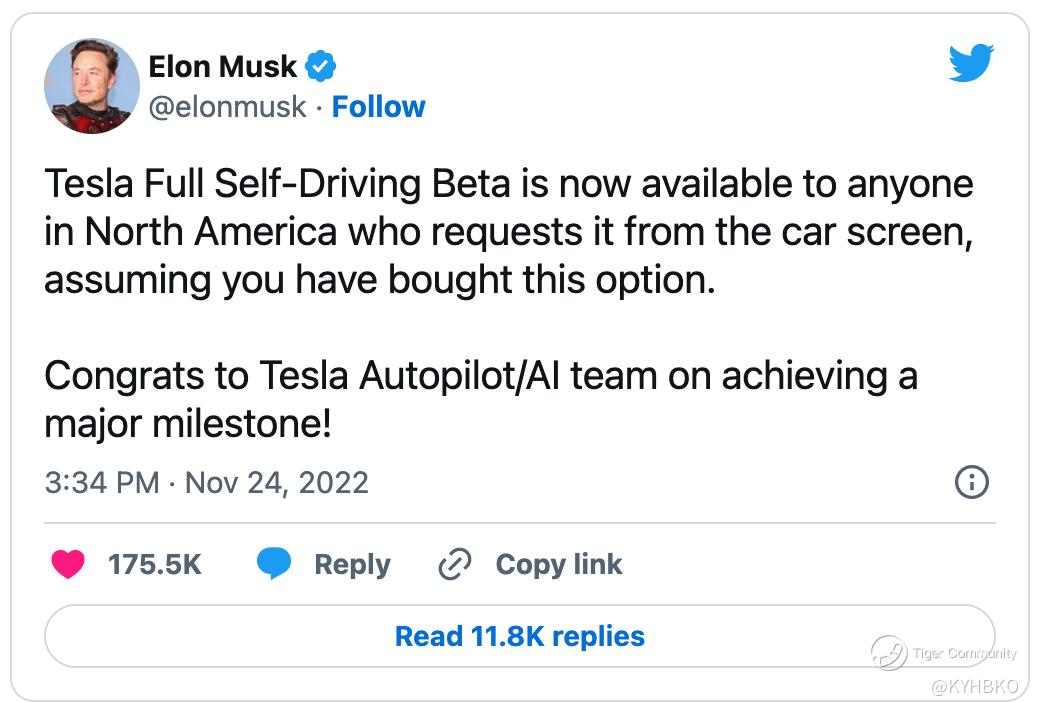Click the Twitter bird logo
Viewport: 1038px width, 710px height.
[x=970, y=64]
